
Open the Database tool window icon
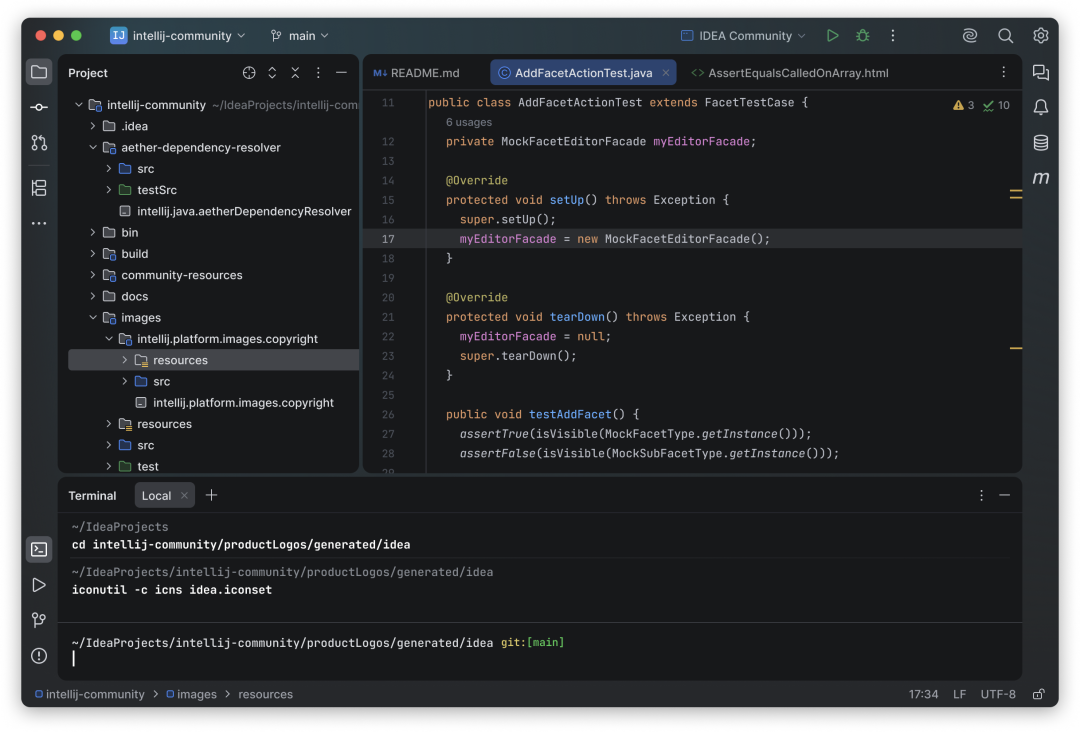click(x=1041, y=142)
